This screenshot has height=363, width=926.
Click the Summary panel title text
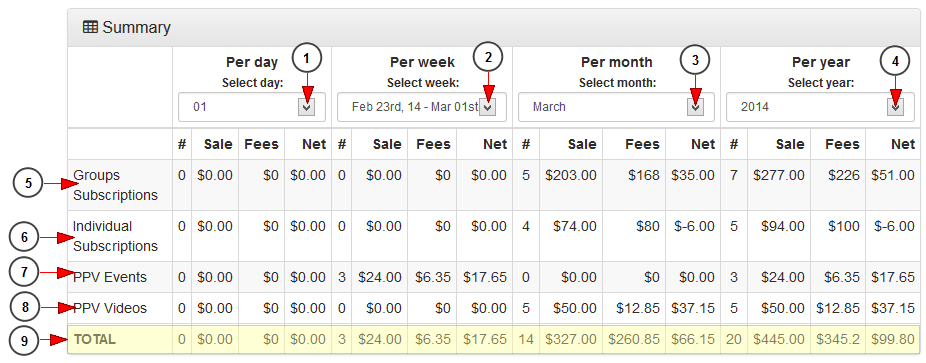[136, 27]
